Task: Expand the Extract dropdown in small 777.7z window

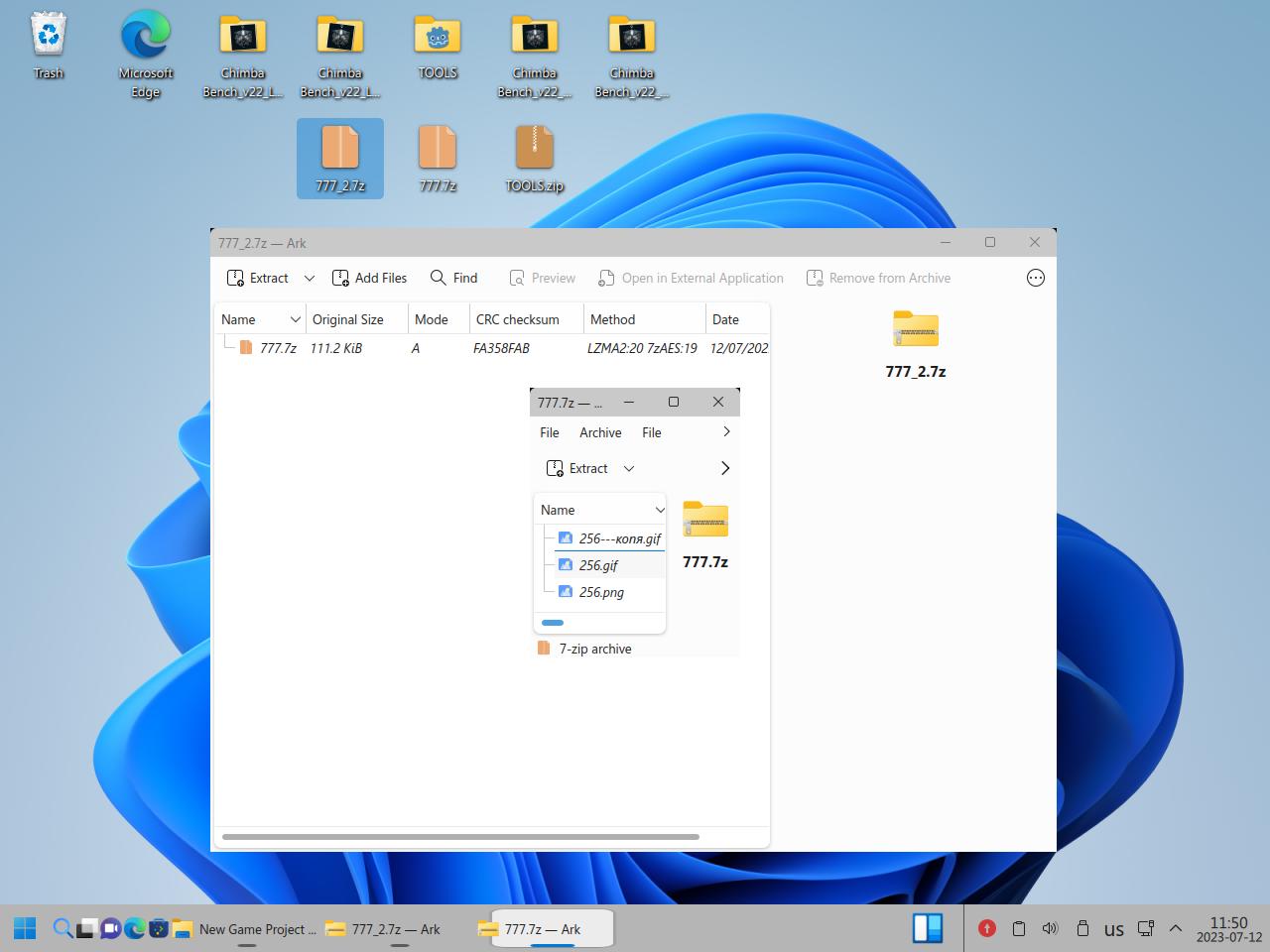Action: coord(629,468)
